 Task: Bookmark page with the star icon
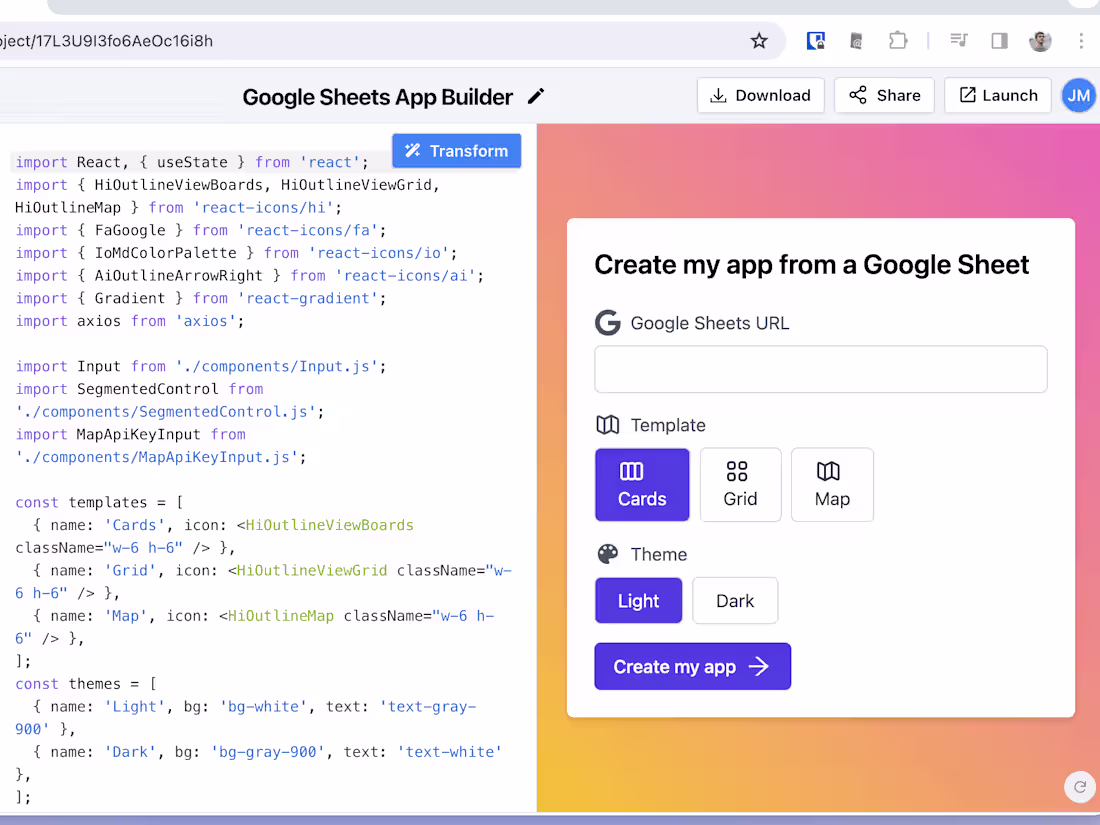pos(758,41)
